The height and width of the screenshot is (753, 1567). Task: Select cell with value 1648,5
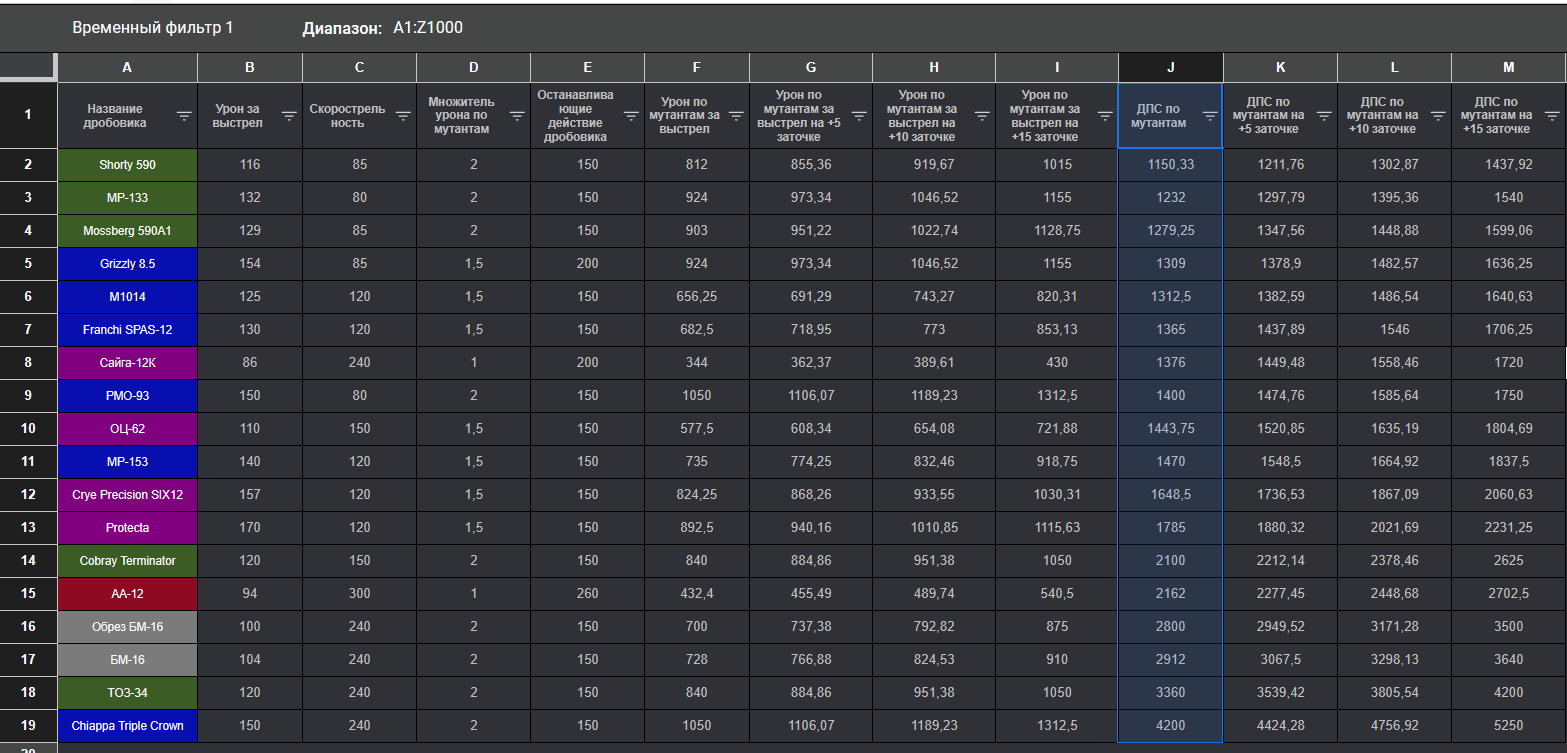coord(1170,494)
